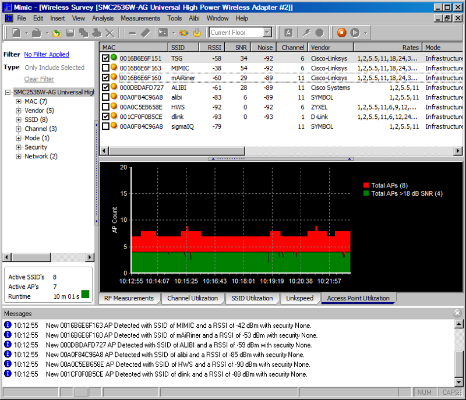This screenshot has width=466, height=400.
Task: Uncheck the dlink access point checkbox
Action: coord(106,117)
